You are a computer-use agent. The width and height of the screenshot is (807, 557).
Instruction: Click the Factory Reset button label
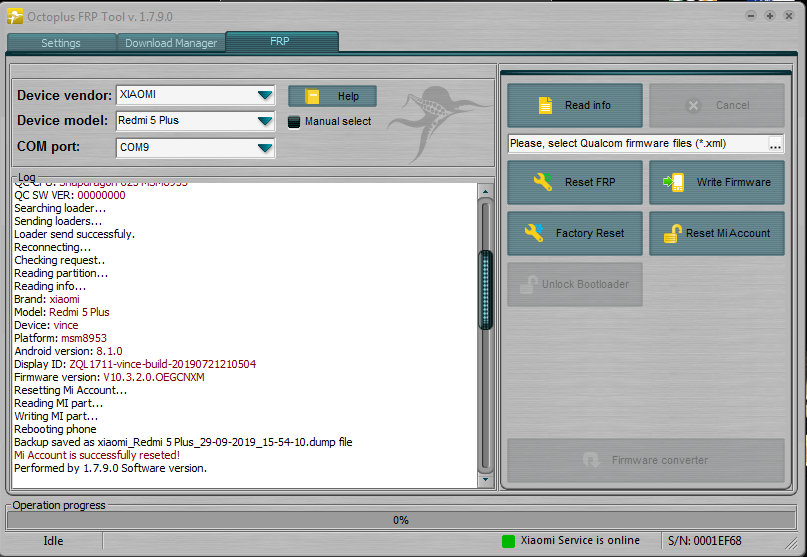(x=590, y=233)
